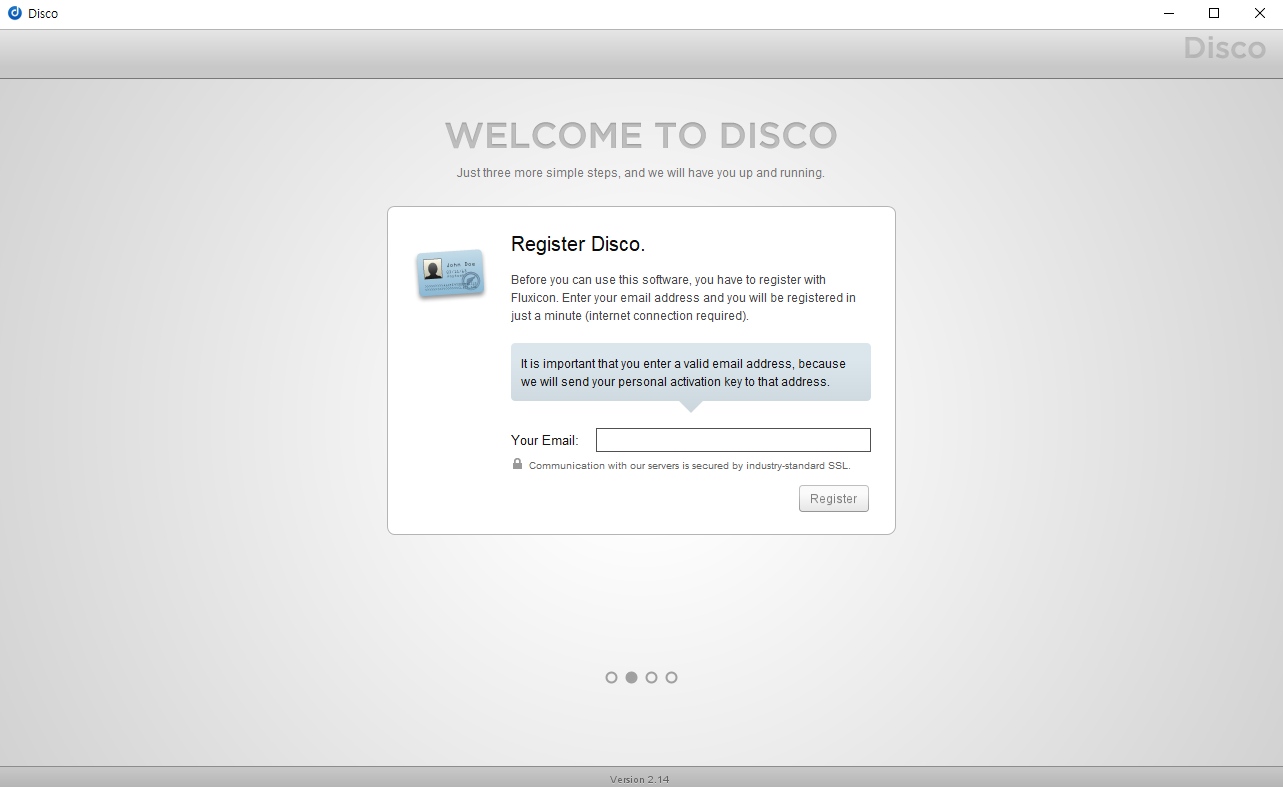
Task: Close the Disco window
Action: pyautogui.click(x=1260, y=13)
